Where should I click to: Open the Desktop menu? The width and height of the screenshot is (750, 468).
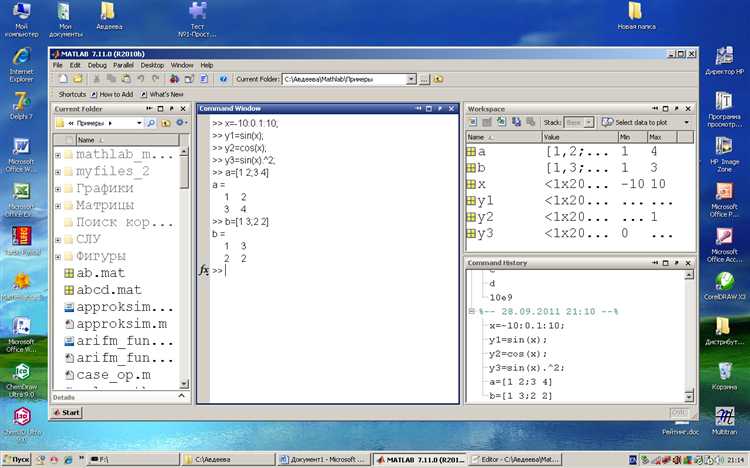click(152, 65)
